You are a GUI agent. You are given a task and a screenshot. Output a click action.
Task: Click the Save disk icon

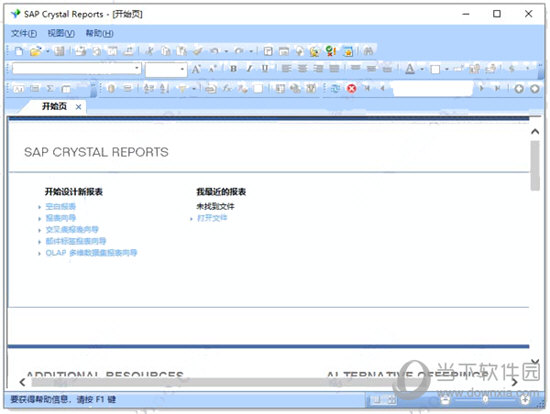pyautogui.click(x=59, y=51)
